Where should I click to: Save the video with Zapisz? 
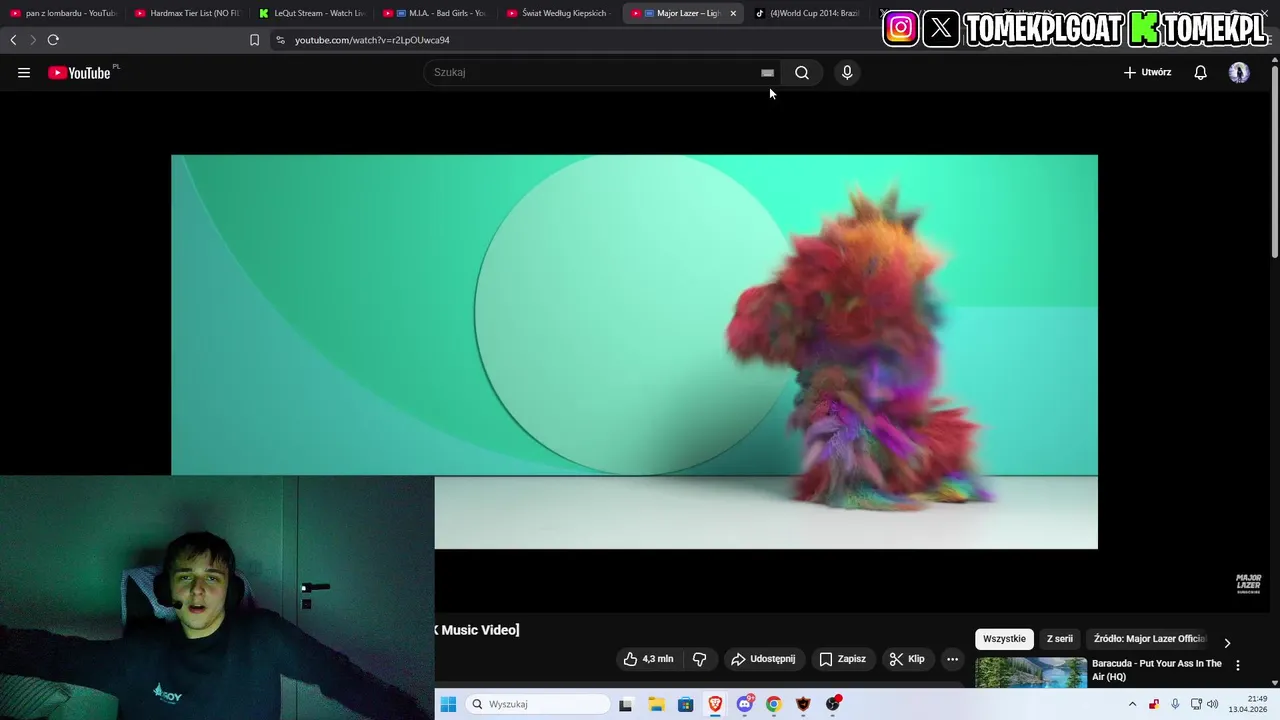click(843, 659)
